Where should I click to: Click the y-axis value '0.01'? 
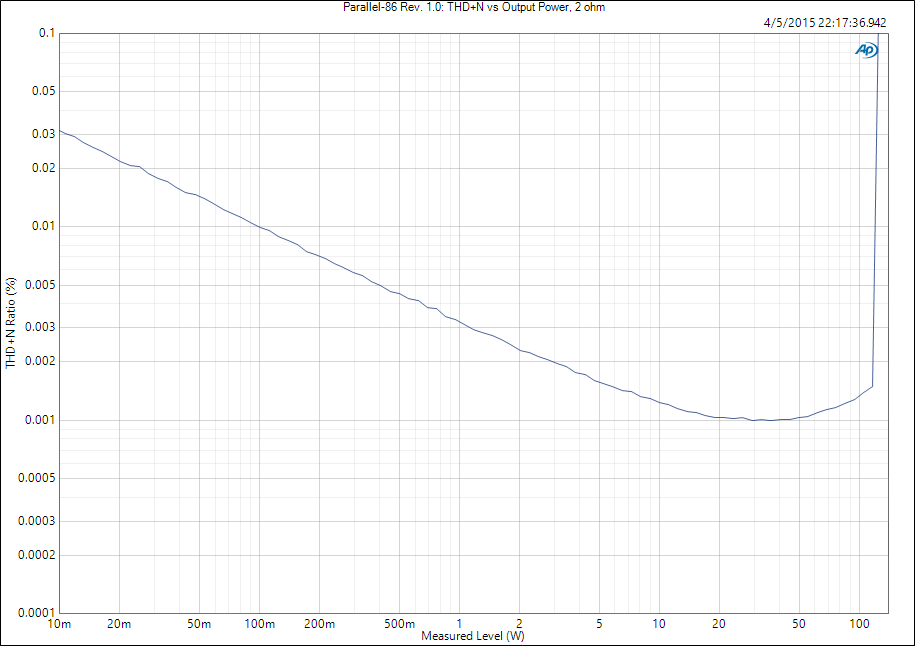pyautogui.click(x=44, y=226)
